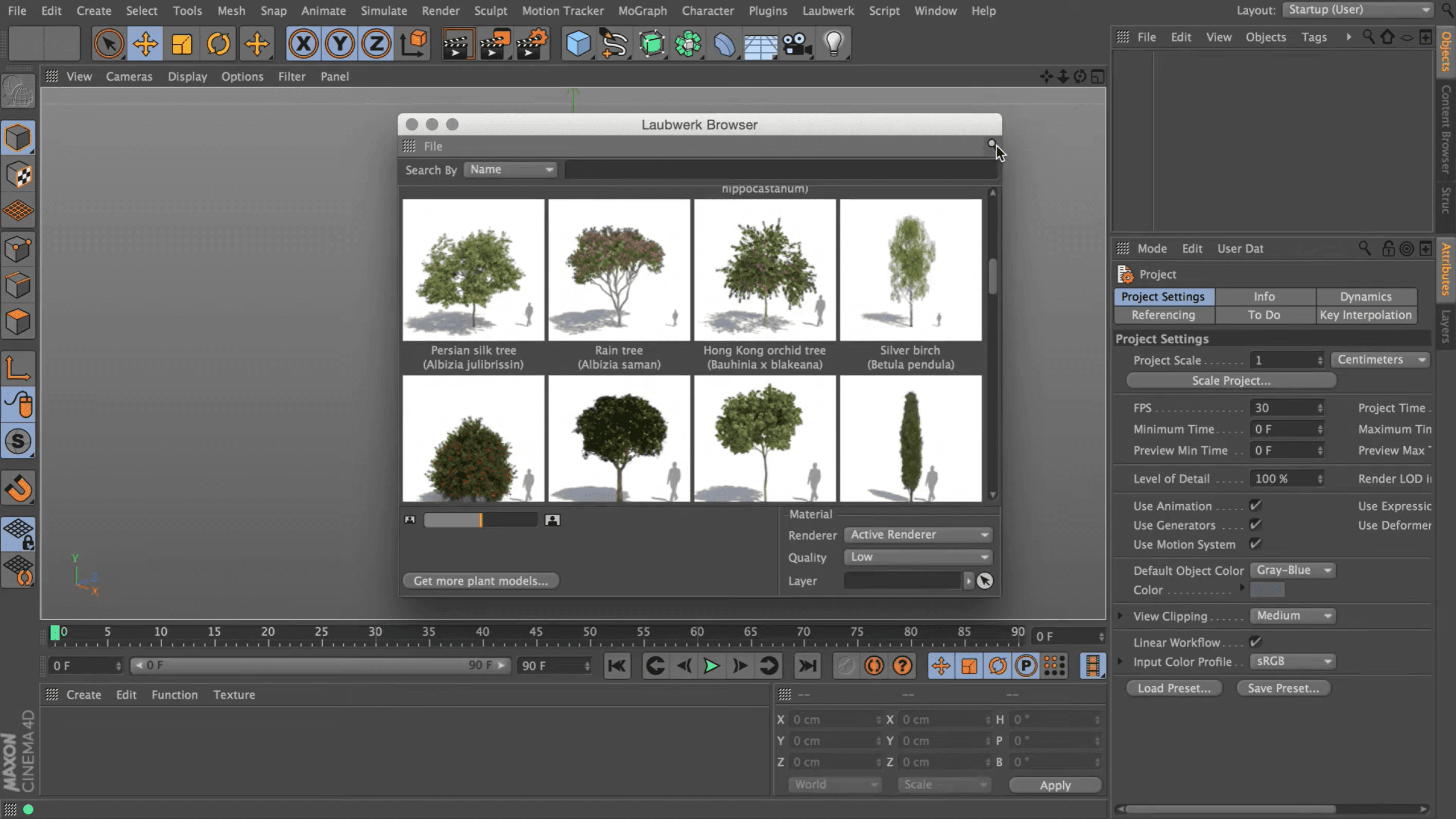Switch to the Dynamics tab
This screenshot has width=1456, height=819.
1365,297
